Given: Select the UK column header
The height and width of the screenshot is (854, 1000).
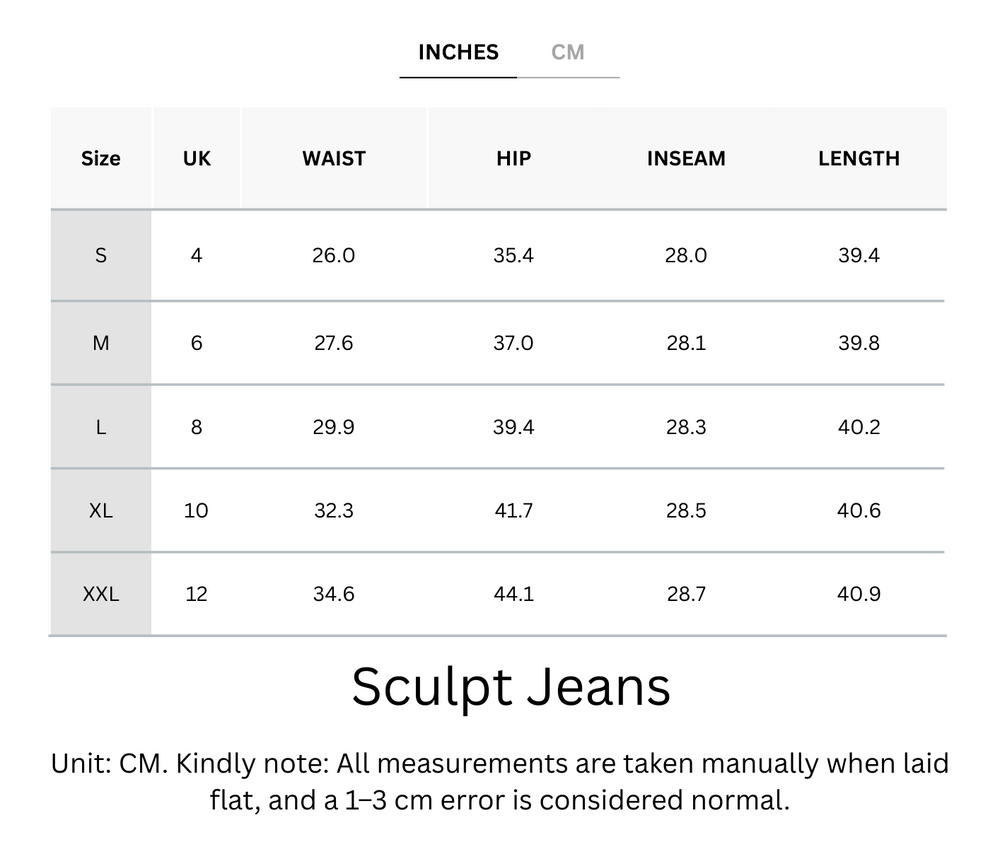Looking at the screenshot, I should click(x=196, y=158).
